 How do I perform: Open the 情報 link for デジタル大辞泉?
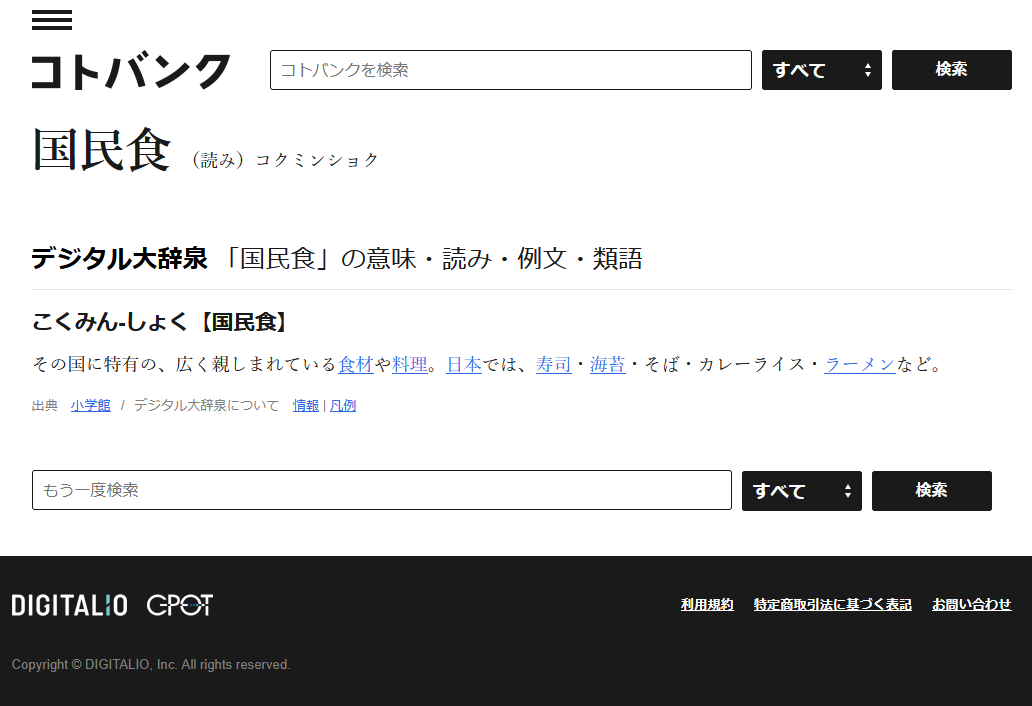tap(306, 406)
